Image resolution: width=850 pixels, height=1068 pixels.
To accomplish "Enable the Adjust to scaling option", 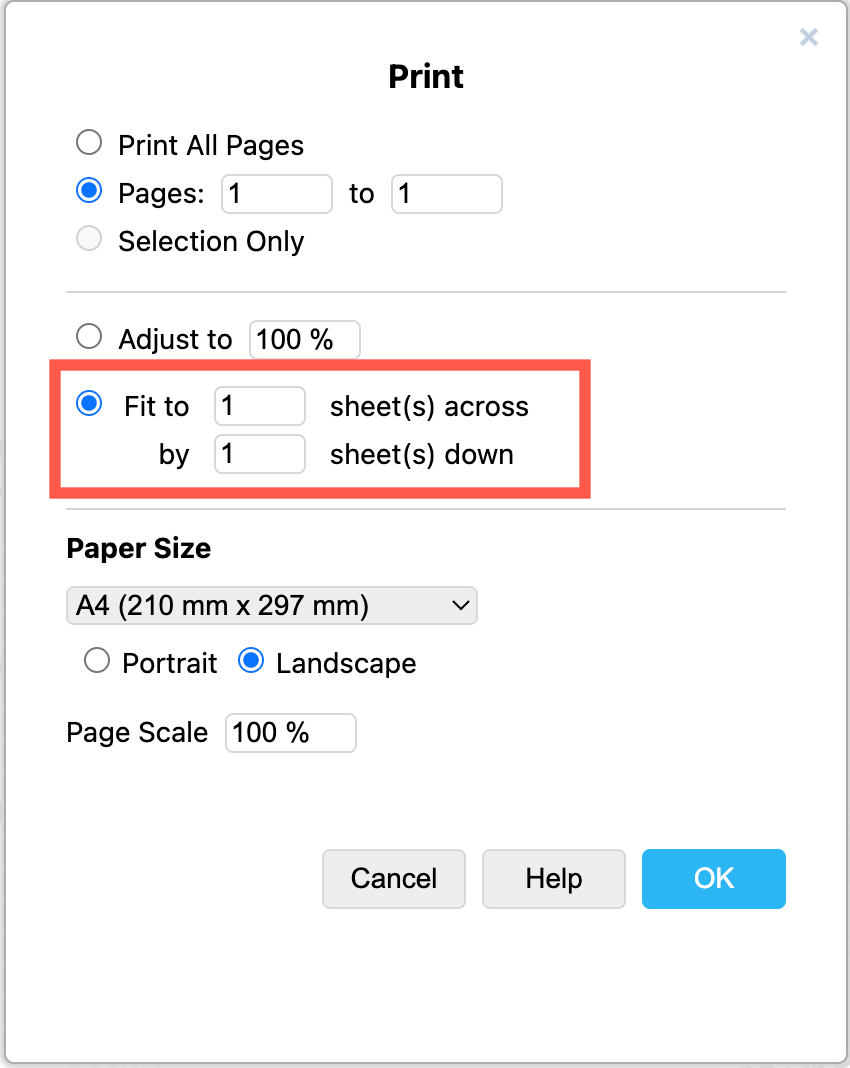I will click(x=88, y=337).
